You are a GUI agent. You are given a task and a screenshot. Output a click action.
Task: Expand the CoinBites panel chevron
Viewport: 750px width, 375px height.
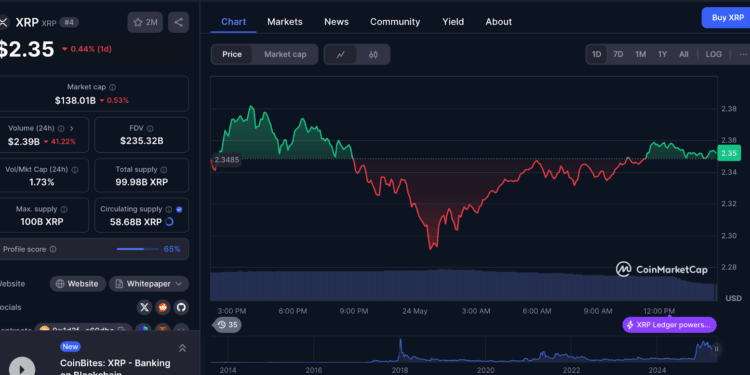182,348
